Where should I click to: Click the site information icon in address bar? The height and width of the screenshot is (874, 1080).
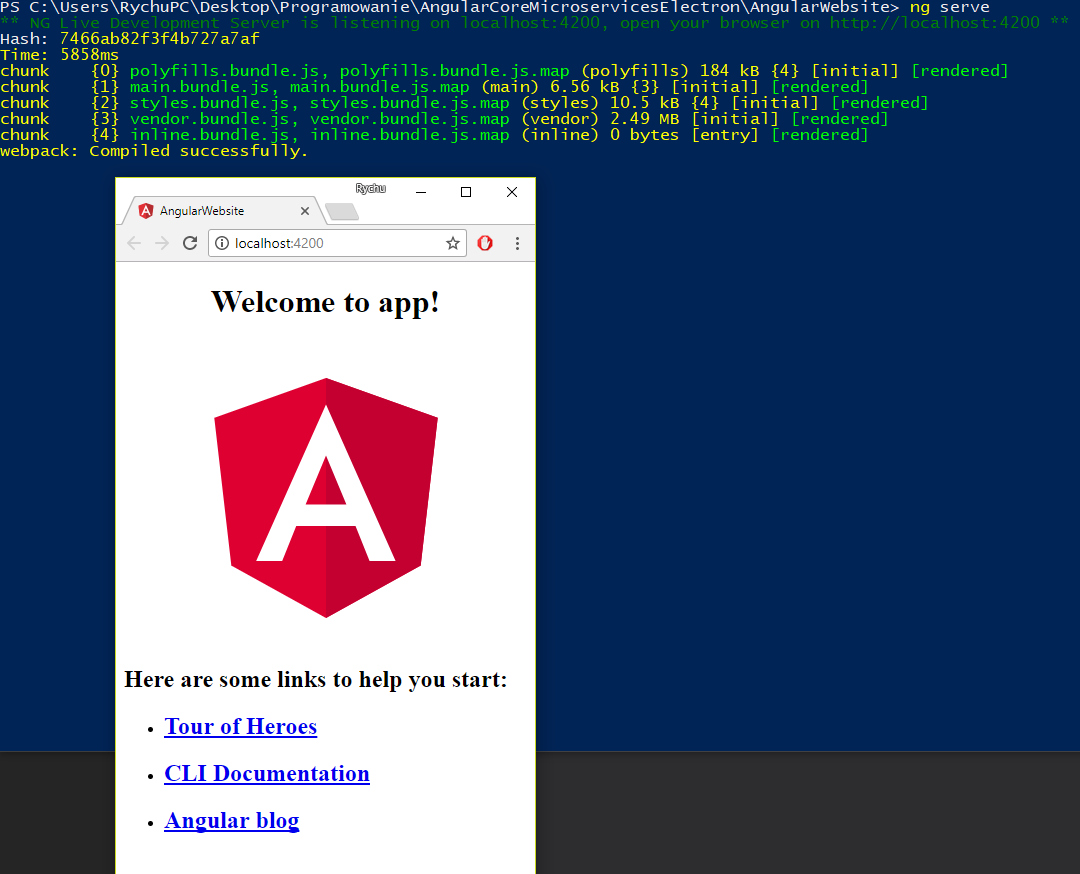coord(222,243)
